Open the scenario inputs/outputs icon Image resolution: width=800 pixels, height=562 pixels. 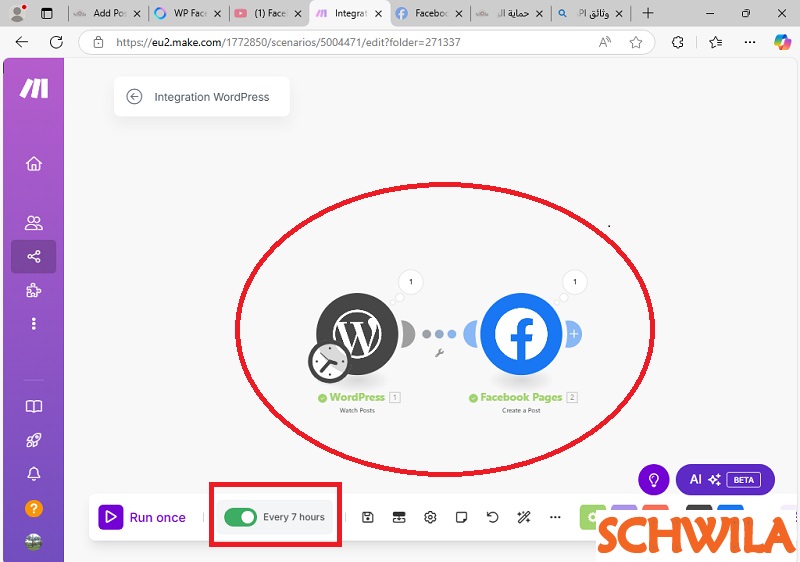point(399,517)
